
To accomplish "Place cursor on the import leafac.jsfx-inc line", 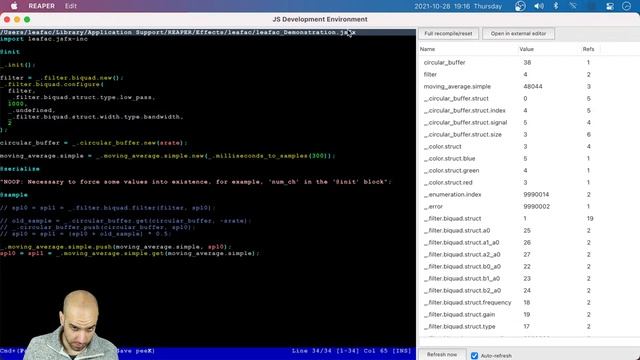I will pos(44,39).
